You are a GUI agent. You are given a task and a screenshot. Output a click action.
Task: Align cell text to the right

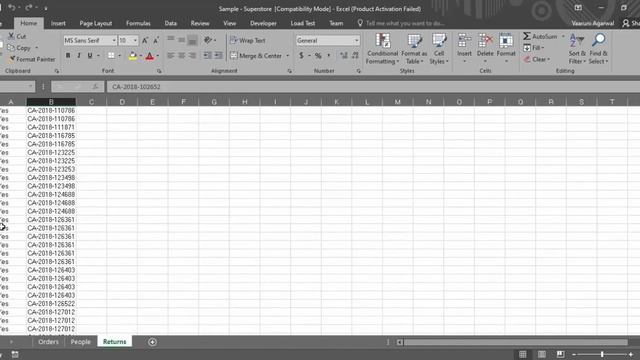(x=192, y=56)
